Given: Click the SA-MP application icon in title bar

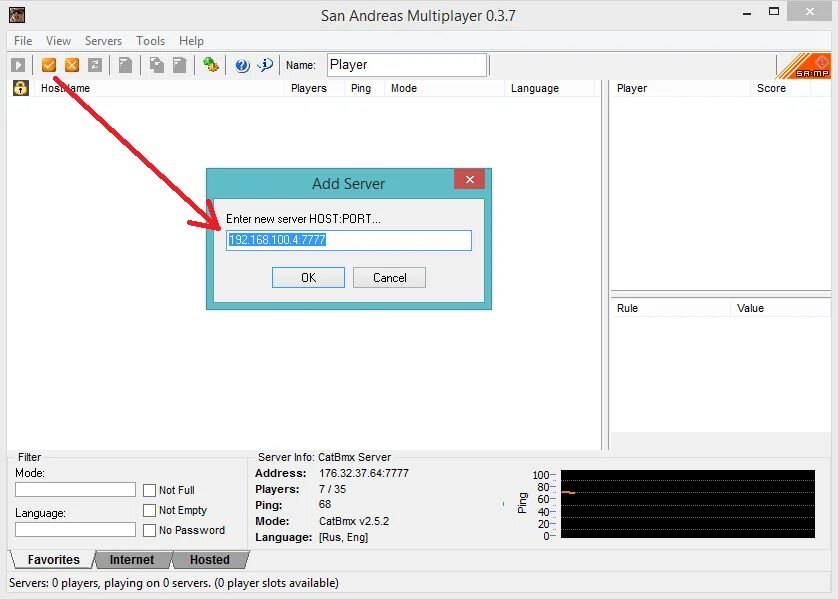Looking at the screenshot, I should coord(17,15).
